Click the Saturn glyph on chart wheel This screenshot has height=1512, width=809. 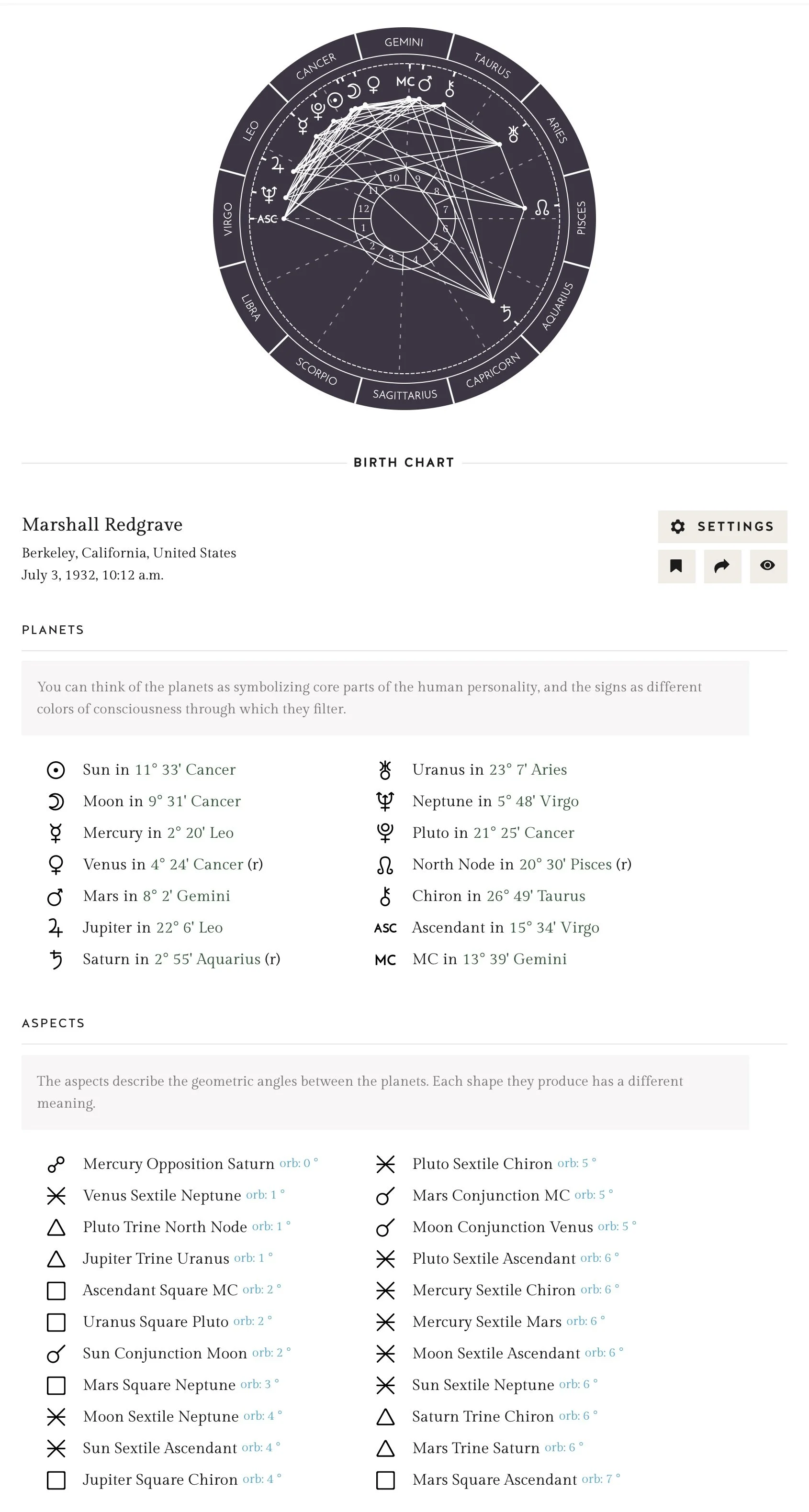[506, 313]
